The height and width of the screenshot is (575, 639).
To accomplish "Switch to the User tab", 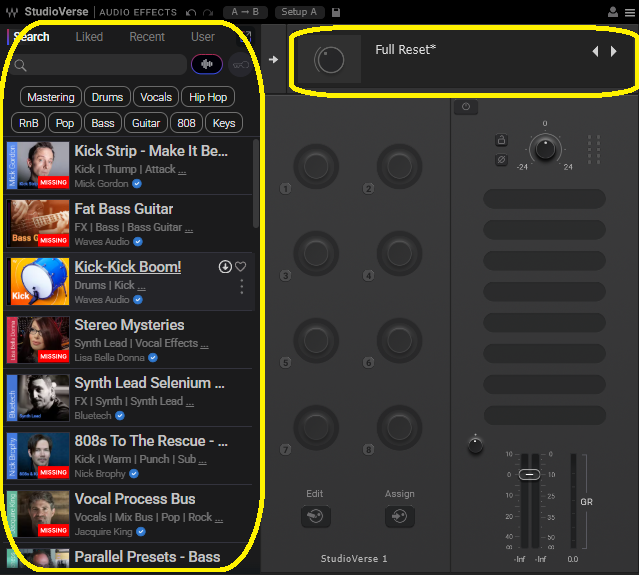I will (203, 37).
